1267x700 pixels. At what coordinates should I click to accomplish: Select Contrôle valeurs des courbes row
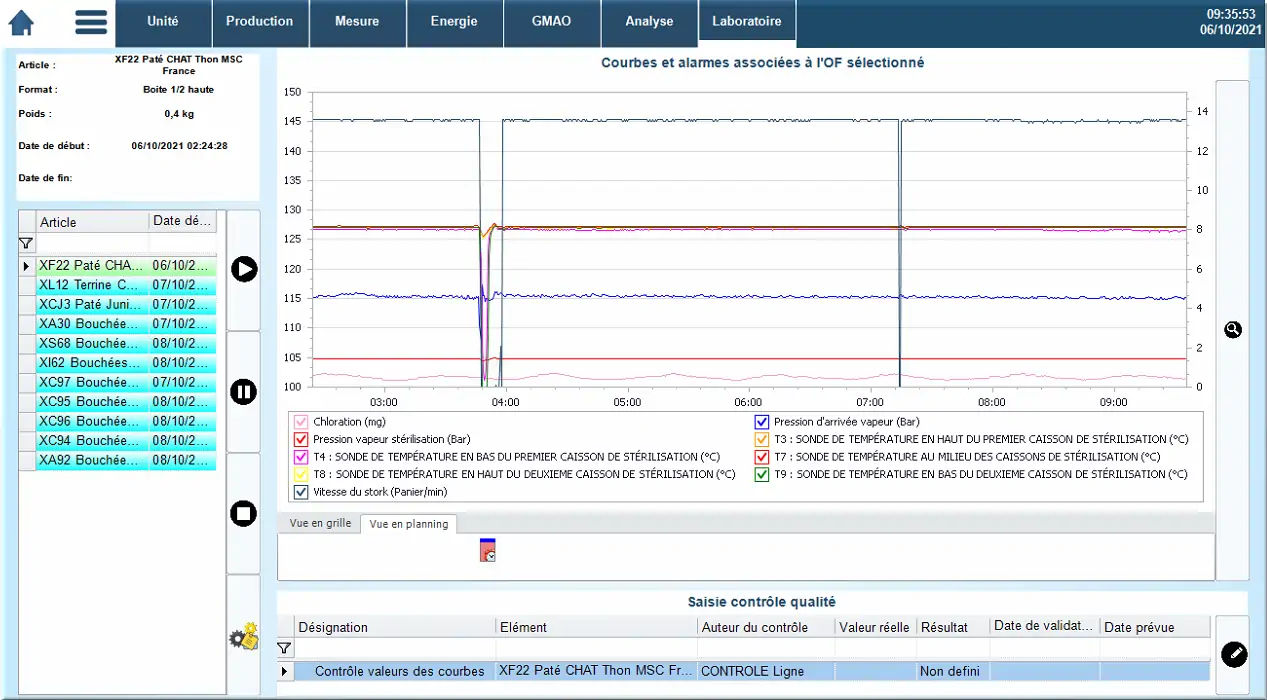(743, 671)
